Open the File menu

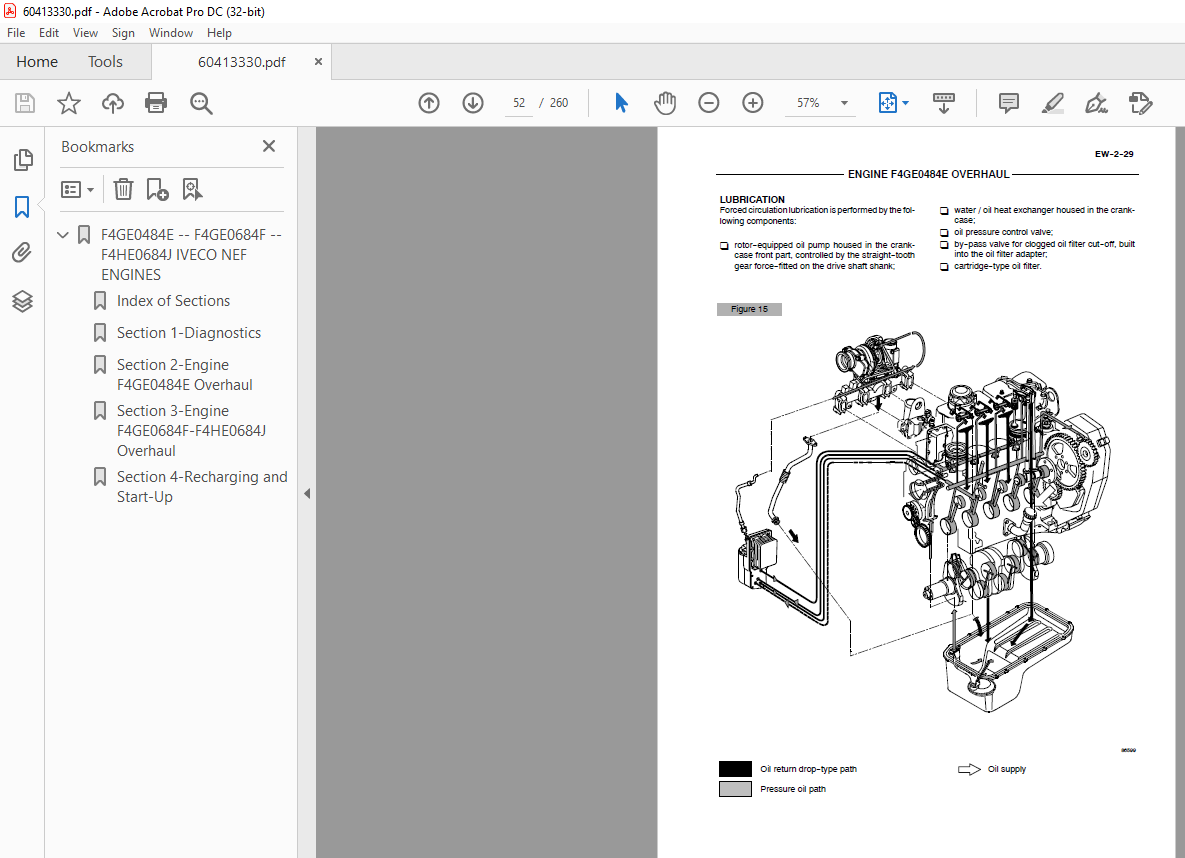point(16,33)
